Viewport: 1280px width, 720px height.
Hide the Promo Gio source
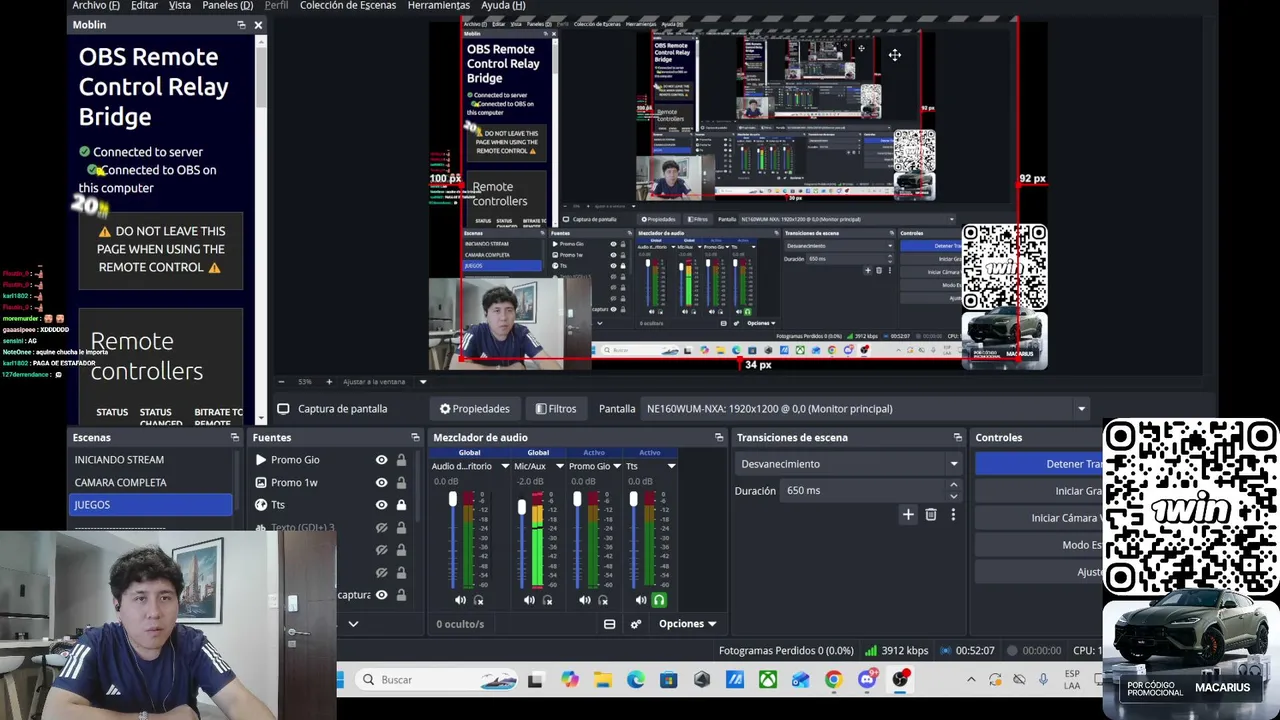(381, 460)
